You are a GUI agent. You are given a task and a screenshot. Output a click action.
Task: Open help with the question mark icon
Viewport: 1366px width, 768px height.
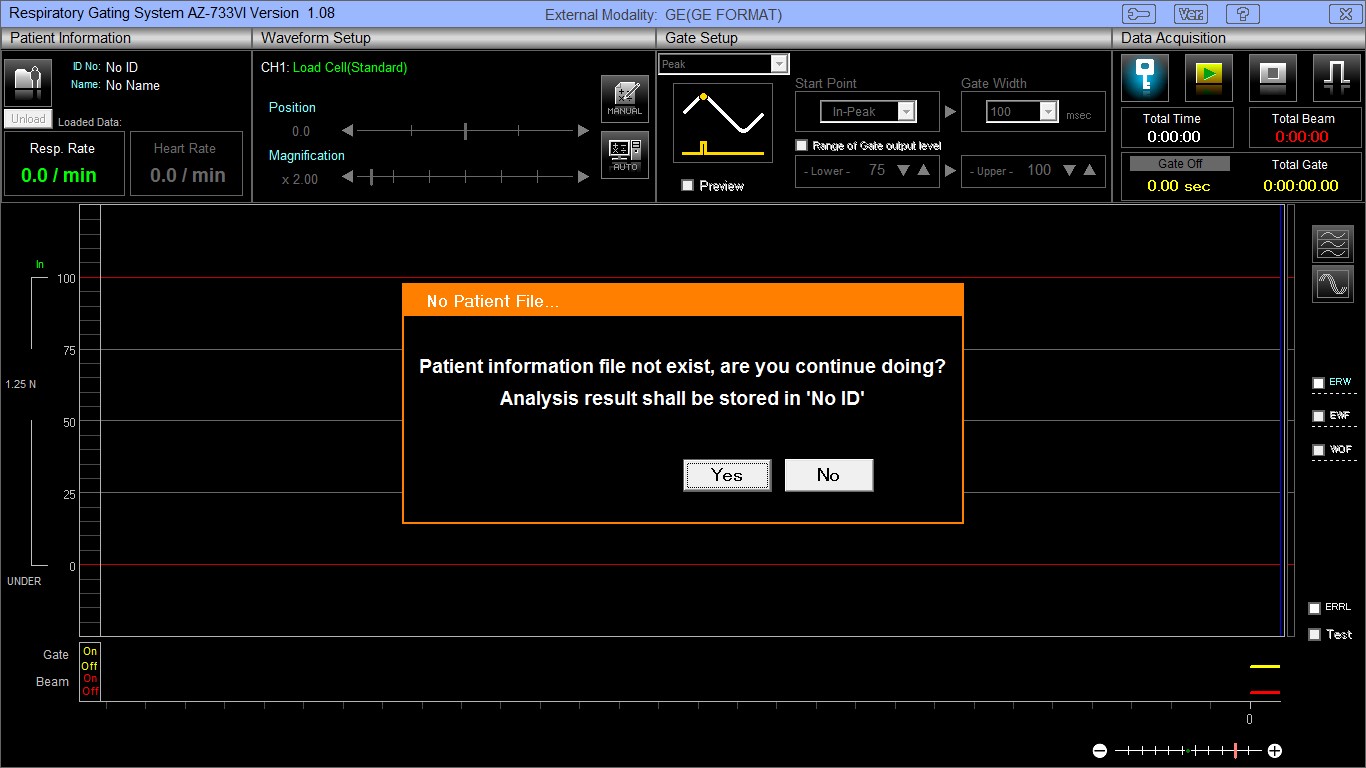coord(1242,14)
